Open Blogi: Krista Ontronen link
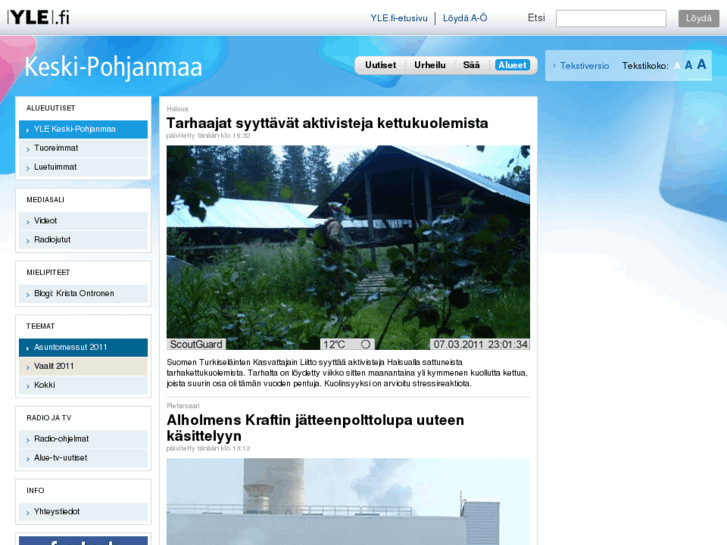Screen dimensions: 727x545 83,294
